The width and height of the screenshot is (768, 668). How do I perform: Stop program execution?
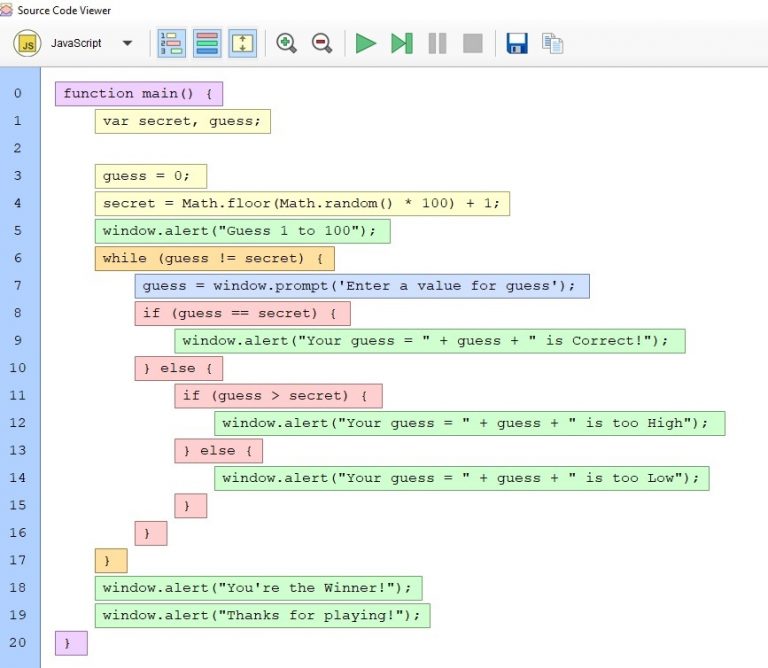[473, 44]
